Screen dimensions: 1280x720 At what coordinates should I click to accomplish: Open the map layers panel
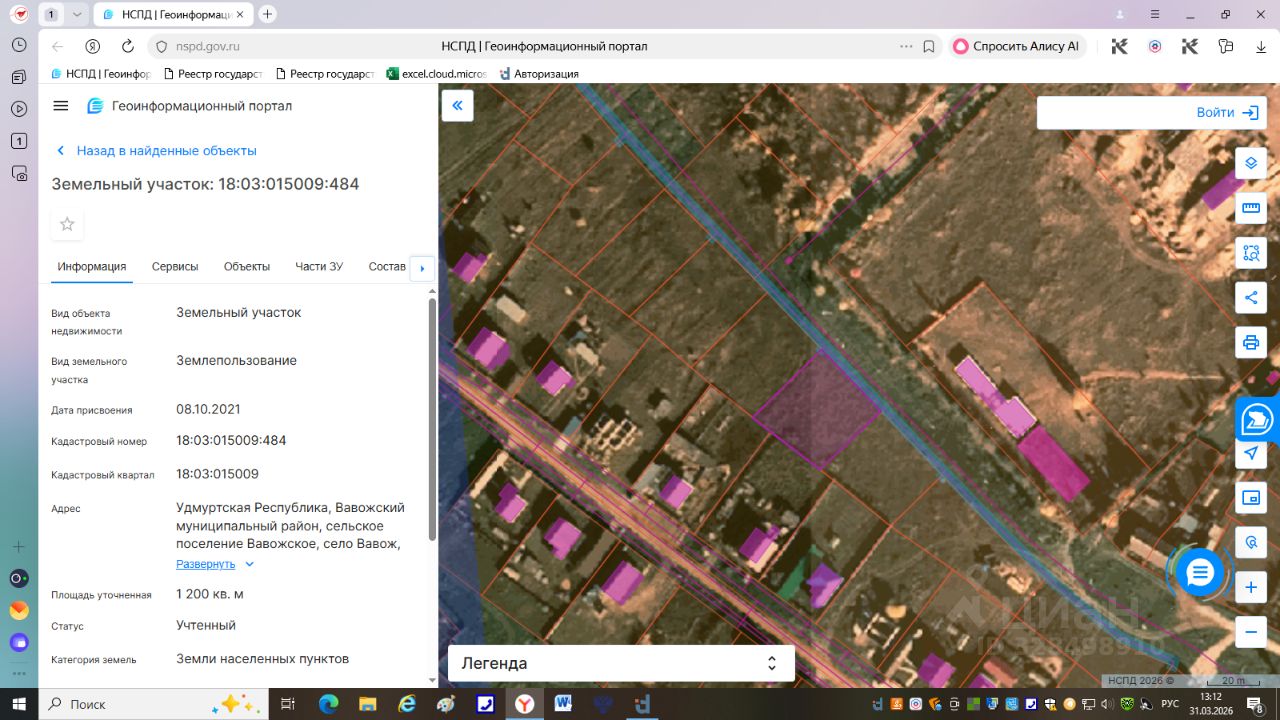(1250, 163)
